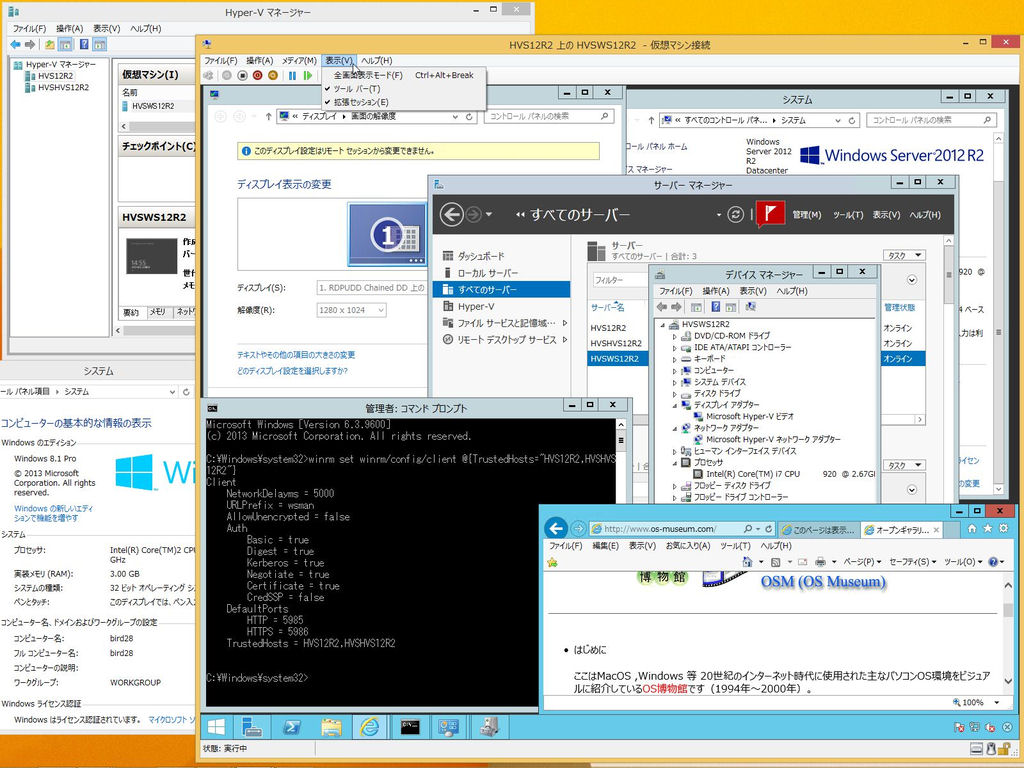The width and height of the screenshot is (1024, 768).
Task: Click the Internet Explorer home icon
Action: 972,528
